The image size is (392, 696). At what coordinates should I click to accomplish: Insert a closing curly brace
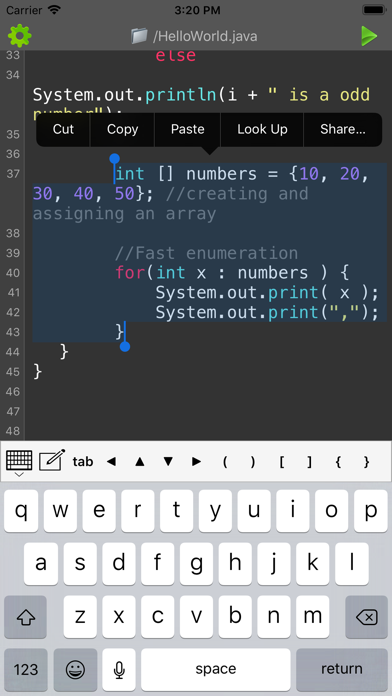366,462
